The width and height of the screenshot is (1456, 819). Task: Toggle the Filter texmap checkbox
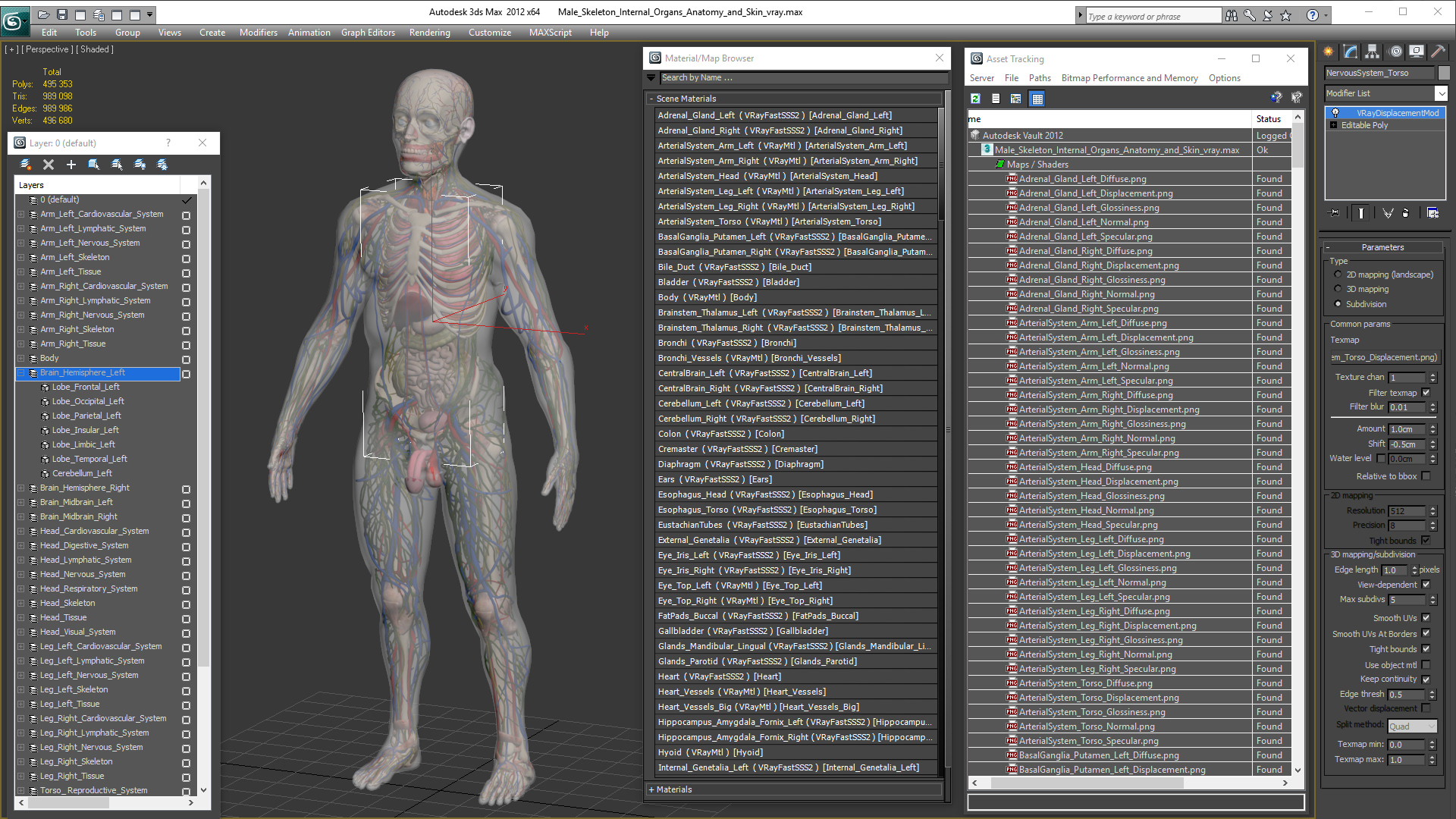(x=1426, y=393)
